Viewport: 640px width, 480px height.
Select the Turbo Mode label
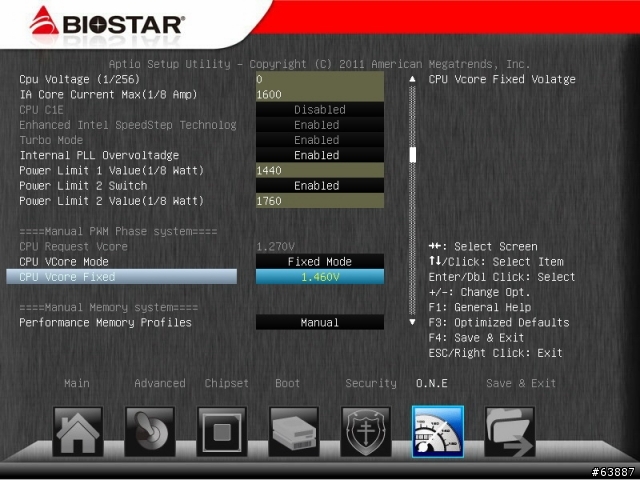coord(51,140)
